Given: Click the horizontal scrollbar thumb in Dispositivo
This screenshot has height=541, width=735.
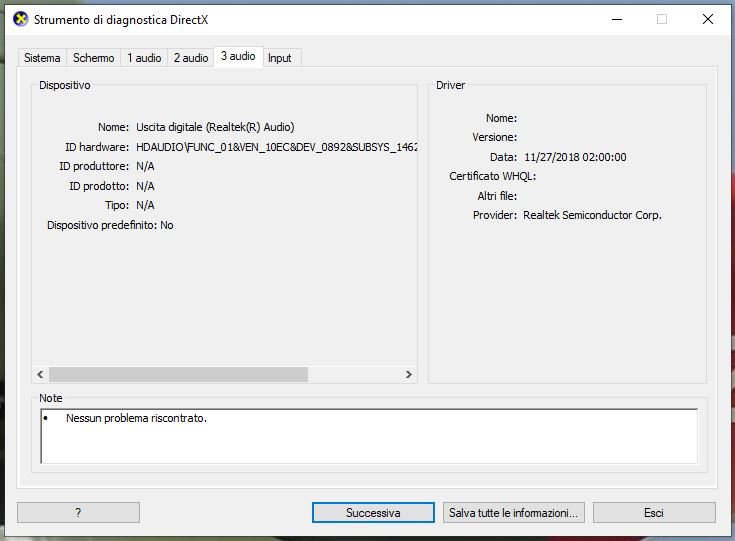Looking at the screenshot, I should pyautogui.click(x=179, y=374).
